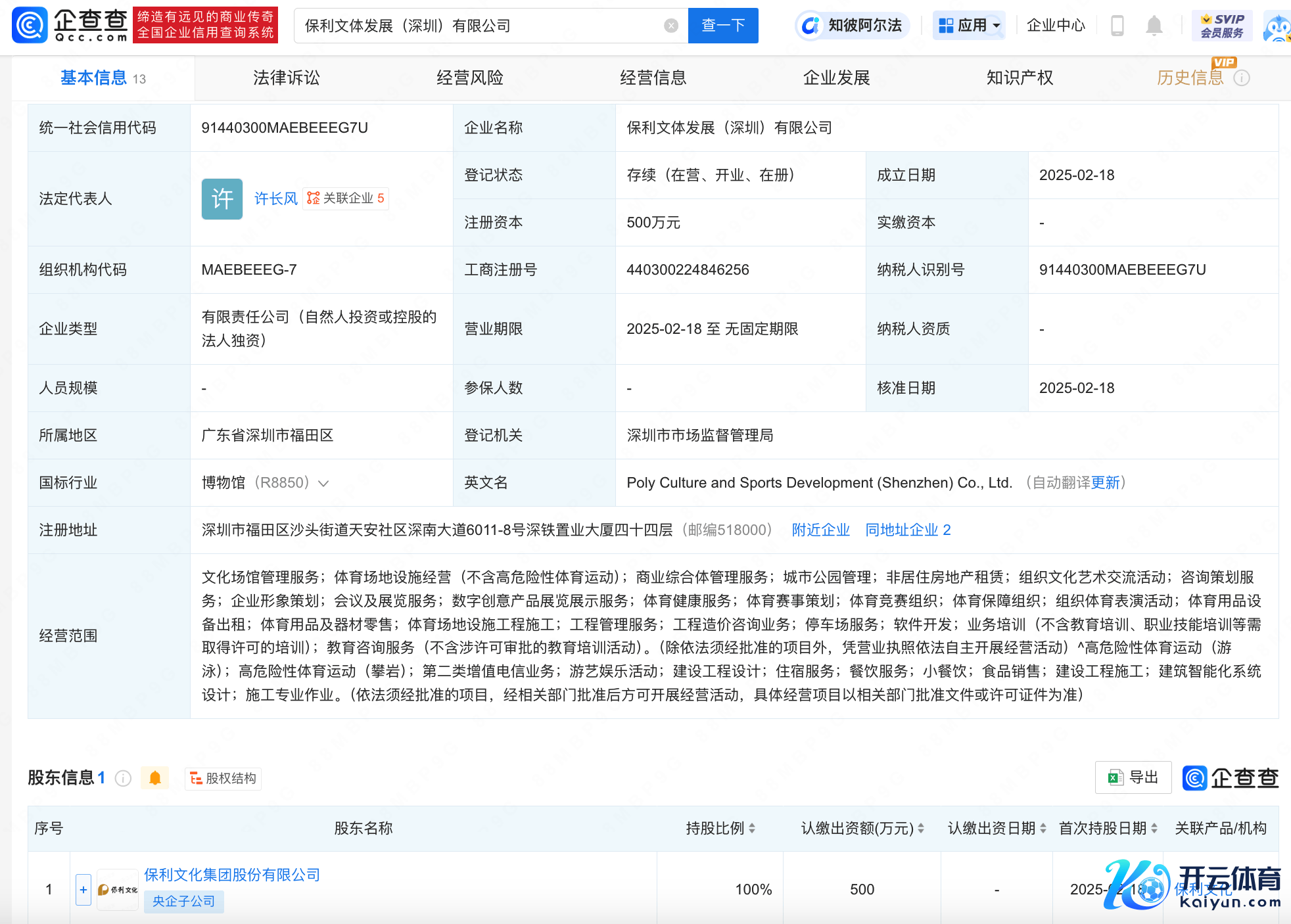Sort by 认缴出资额 column
The height and width of the screenshot is (924, 1291).
pyautogui.click(x=921, y=829)
